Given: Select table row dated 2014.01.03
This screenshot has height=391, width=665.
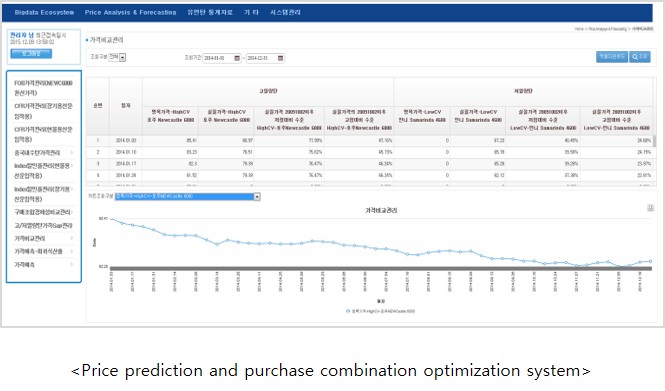Looking at the screenshot, I should point(369,140).
